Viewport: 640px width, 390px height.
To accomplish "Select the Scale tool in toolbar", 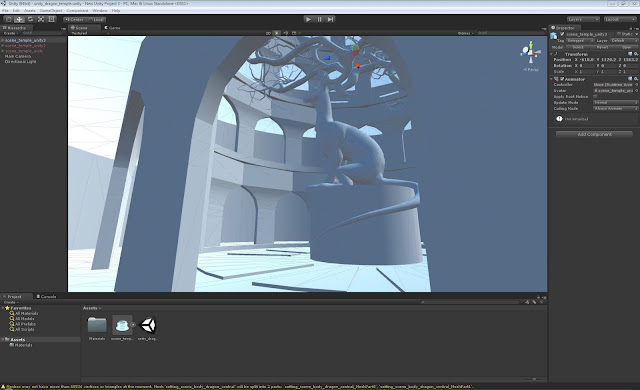I will [41, 19].
